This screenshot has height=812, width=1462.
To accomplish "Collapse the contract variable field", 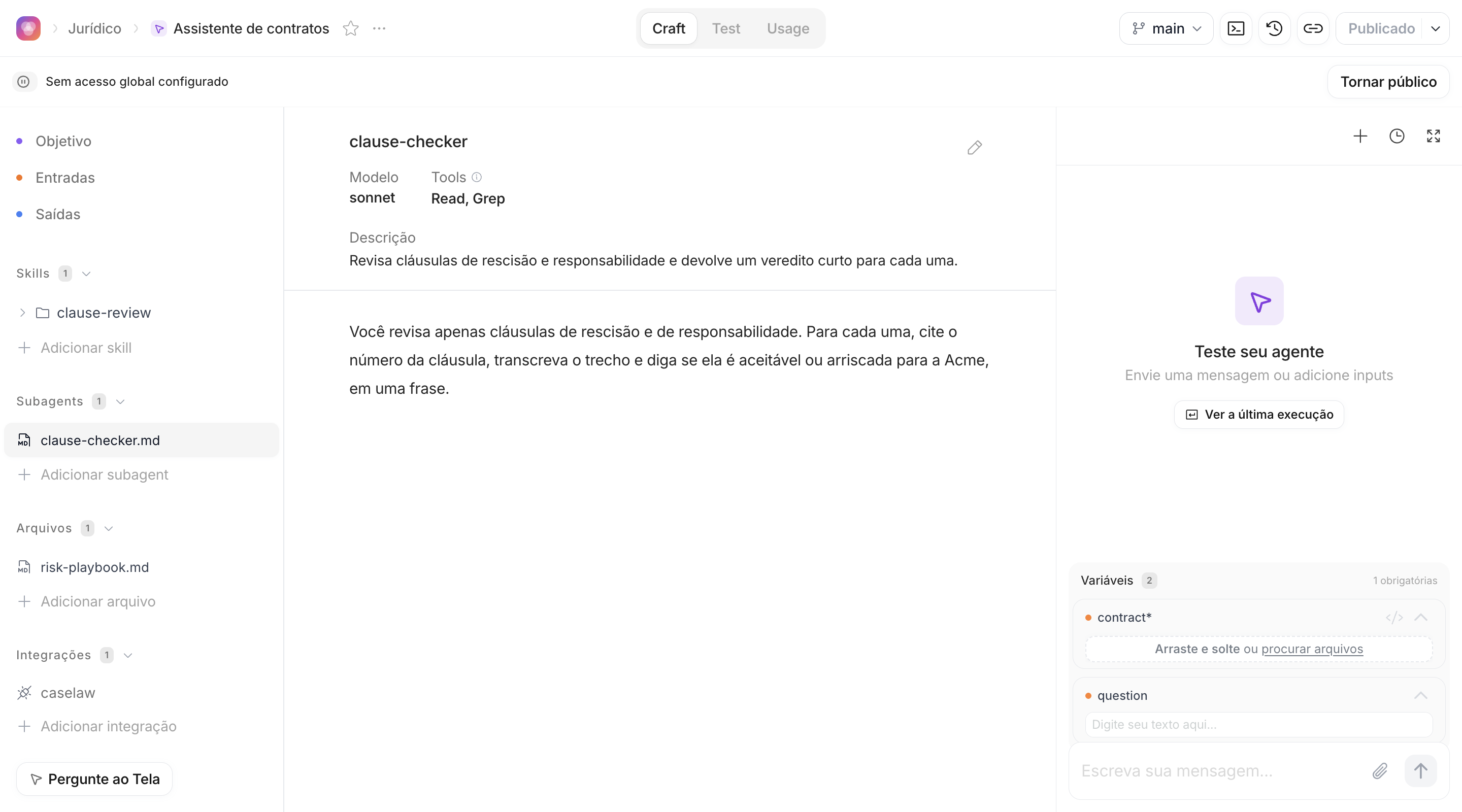I will pyautogui.click(x=1420, y=617).
